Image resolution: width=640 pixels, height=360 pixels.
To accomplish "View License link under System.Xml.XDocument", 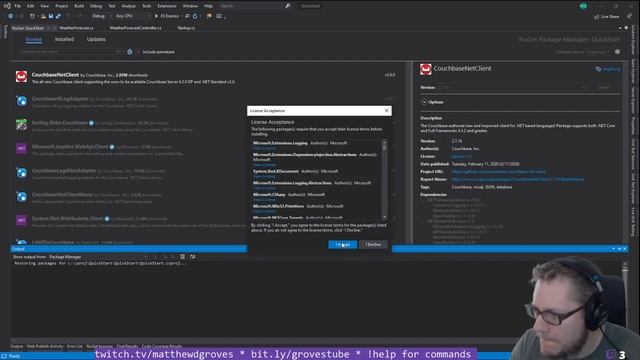I will (264, 176).
